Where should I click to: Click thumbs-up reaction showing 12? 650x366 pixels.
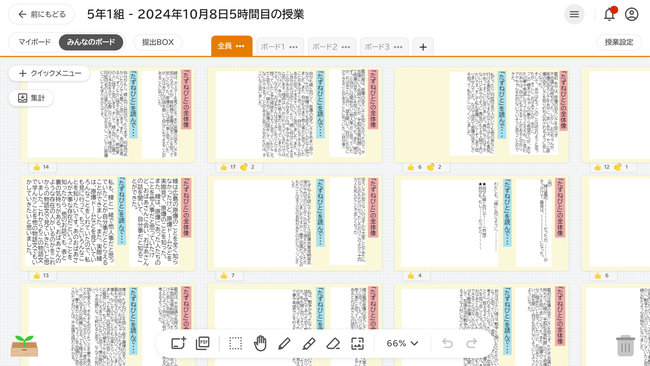(x=601, y=167)
